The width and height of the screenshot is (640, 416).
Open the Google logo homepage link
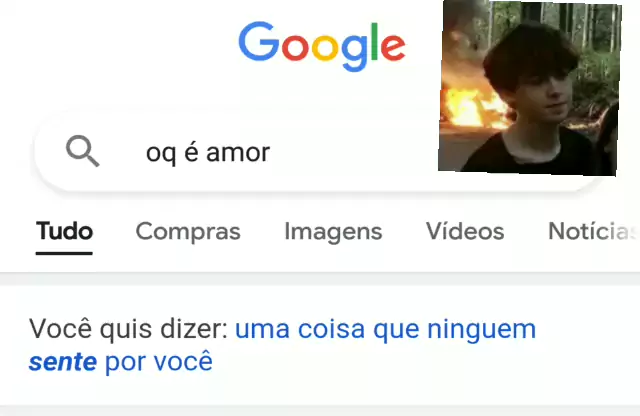pyautogui.click(x=322, y=47)
